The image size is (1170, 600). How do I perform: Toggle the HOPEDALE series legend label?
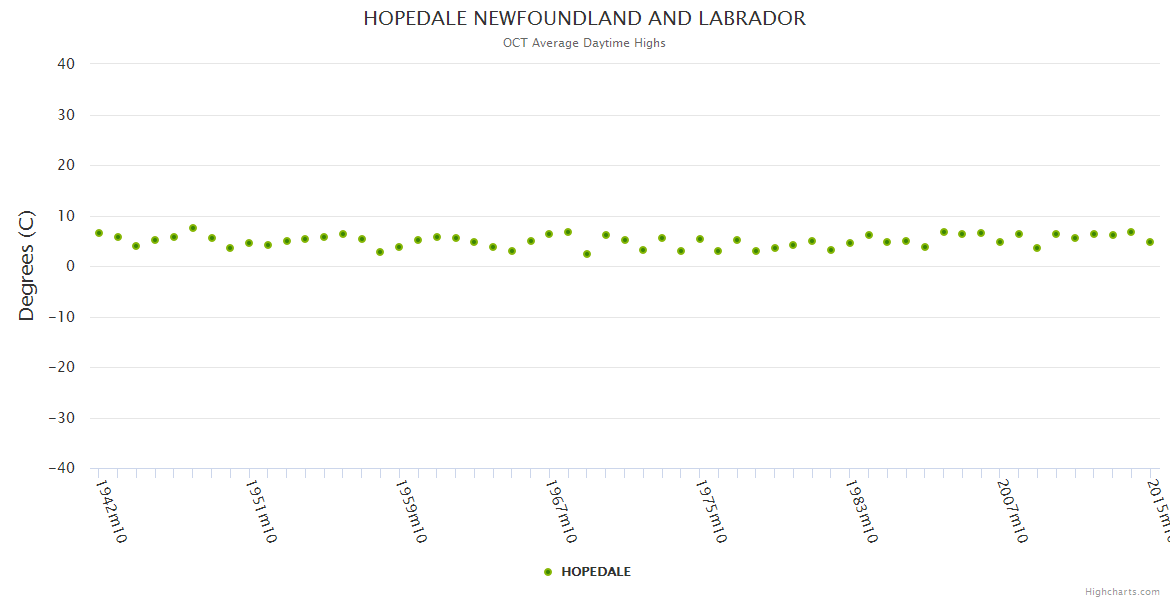pyautogui.click(x=596, y=572)
